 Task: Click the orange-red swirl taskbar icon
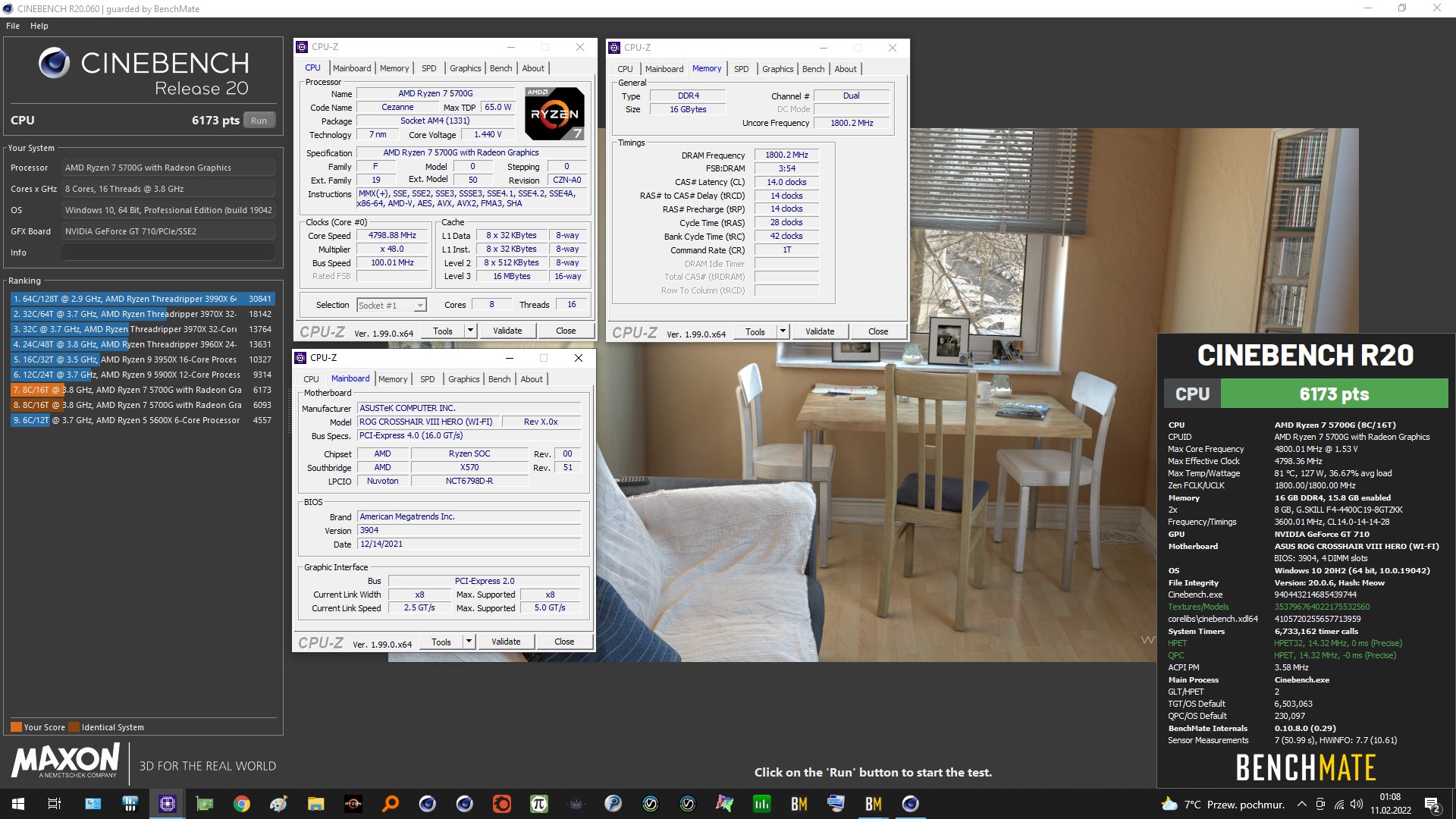pos(501,804)
